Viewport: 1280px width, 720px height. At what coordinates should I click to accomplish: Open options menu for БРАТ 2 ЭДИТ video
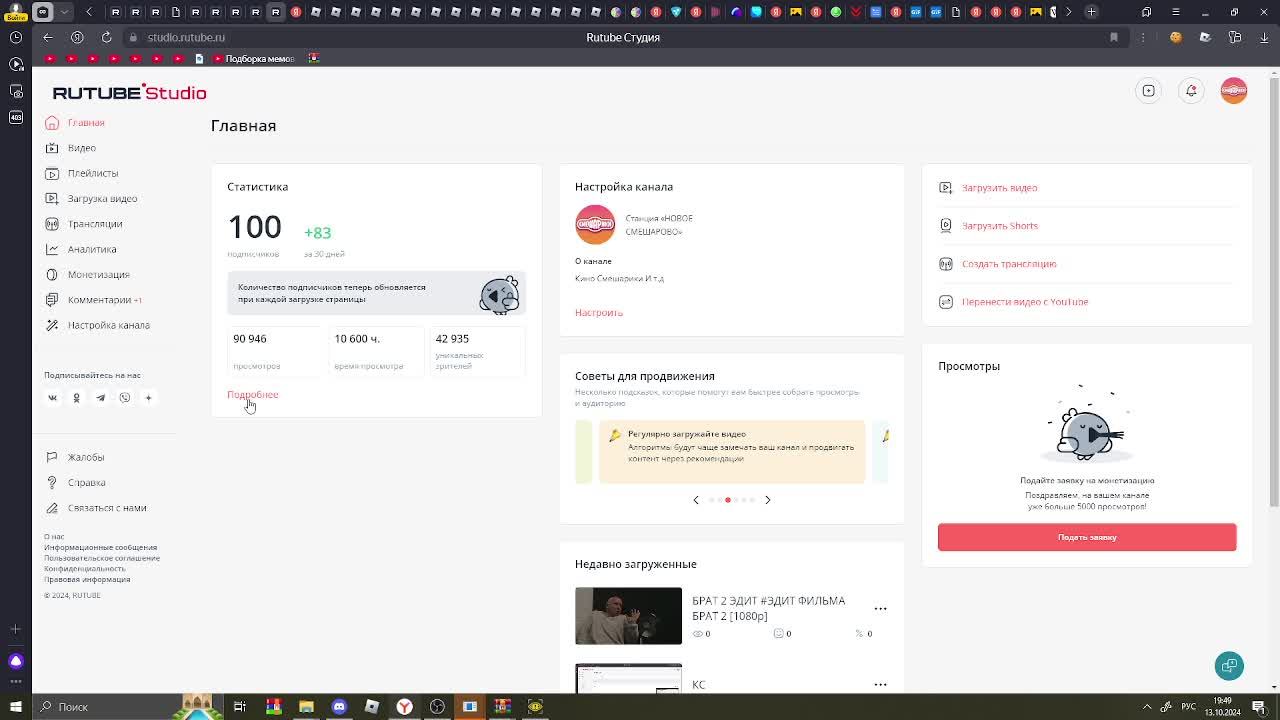(880, 608)
